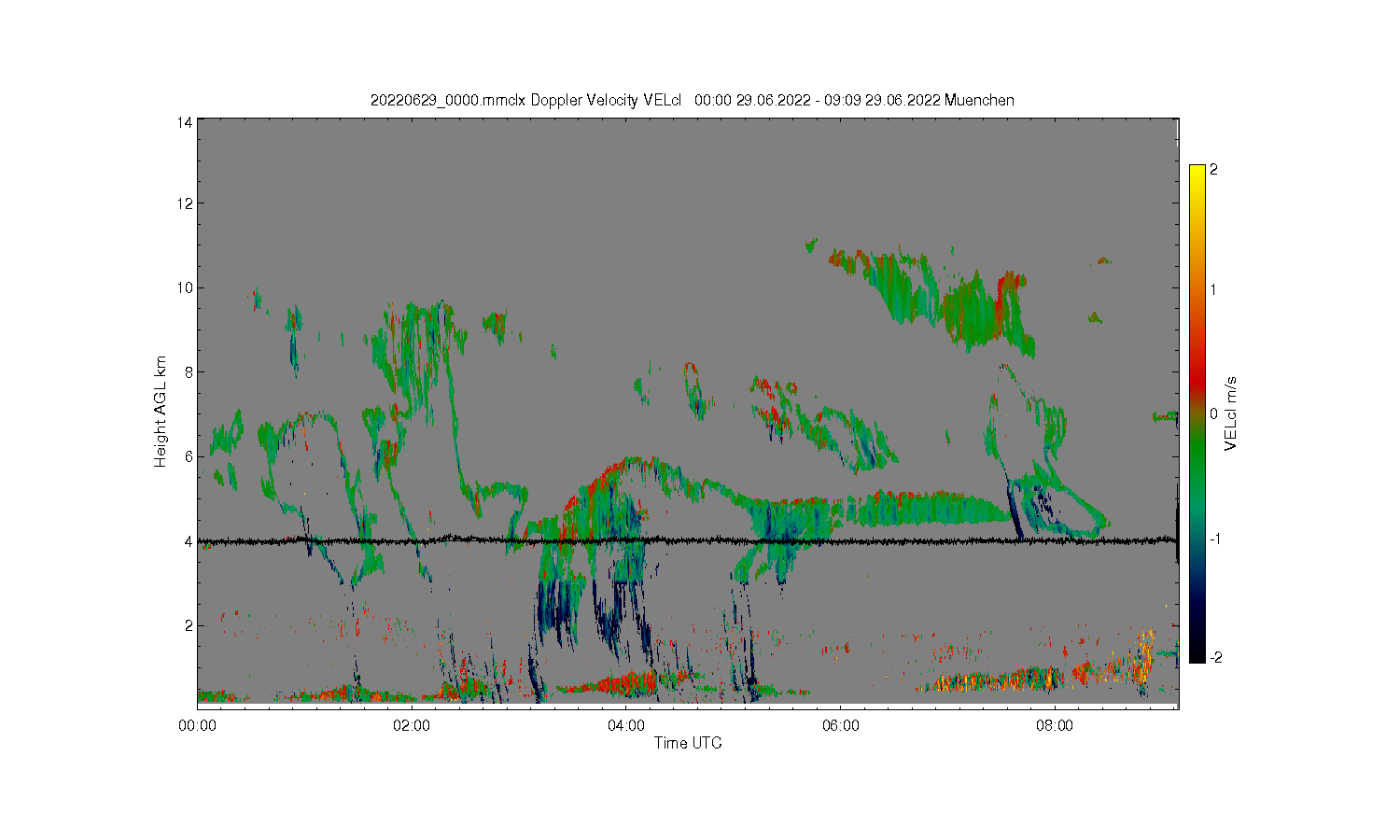1400x840 pixels.
Task: Click the 'Time UTC' x-axis label
Action: pos(688,743)
